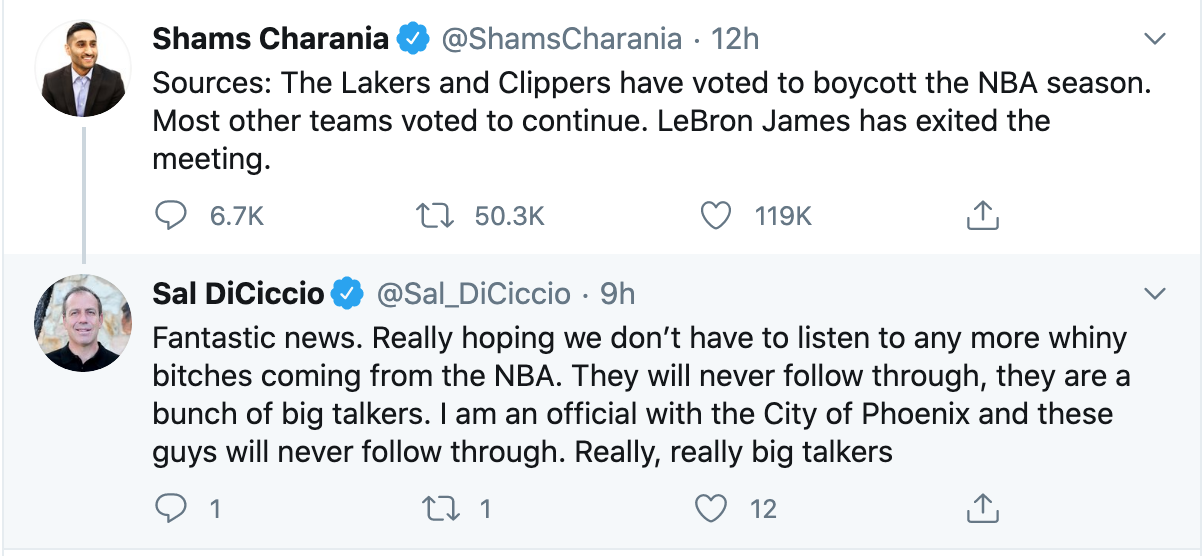
Task: Open the @ShamsCharania handle link
Action: click(562, 39)
